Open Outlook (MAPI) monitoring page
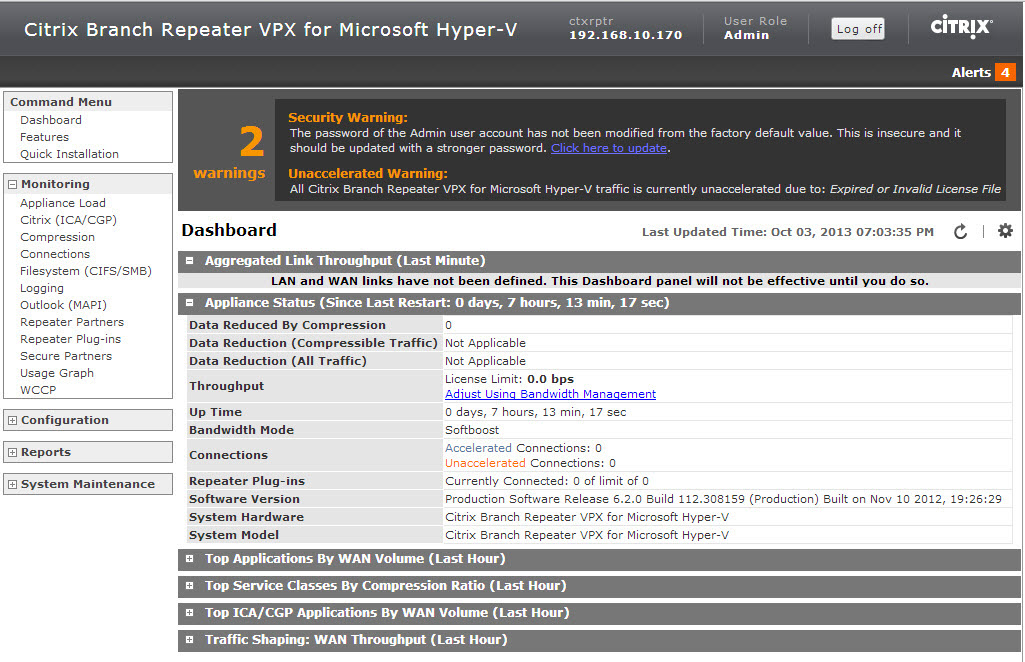 (x=63, y=305)
